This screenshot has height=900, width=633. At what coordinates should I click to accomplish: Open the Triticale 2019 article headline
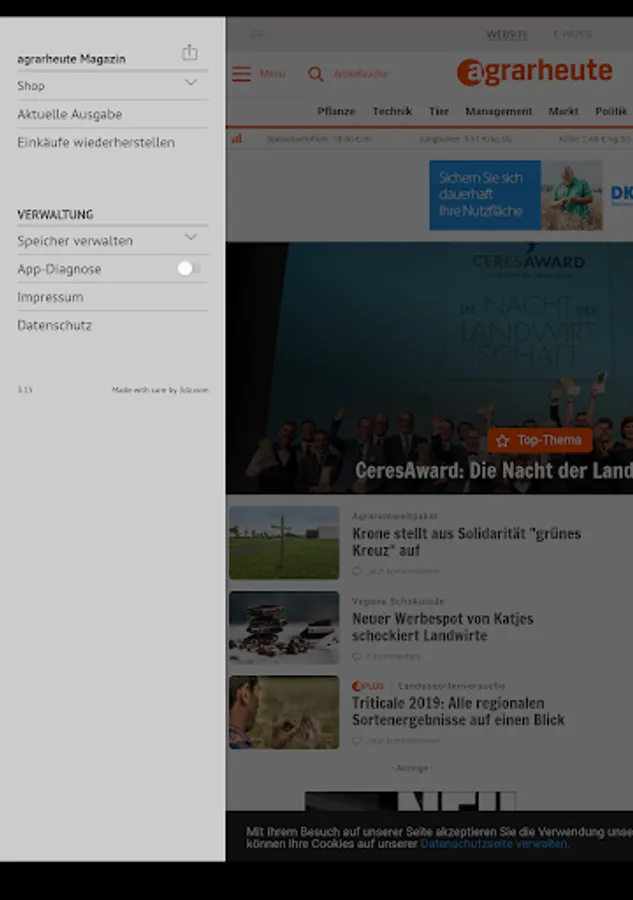coord(459,711)
